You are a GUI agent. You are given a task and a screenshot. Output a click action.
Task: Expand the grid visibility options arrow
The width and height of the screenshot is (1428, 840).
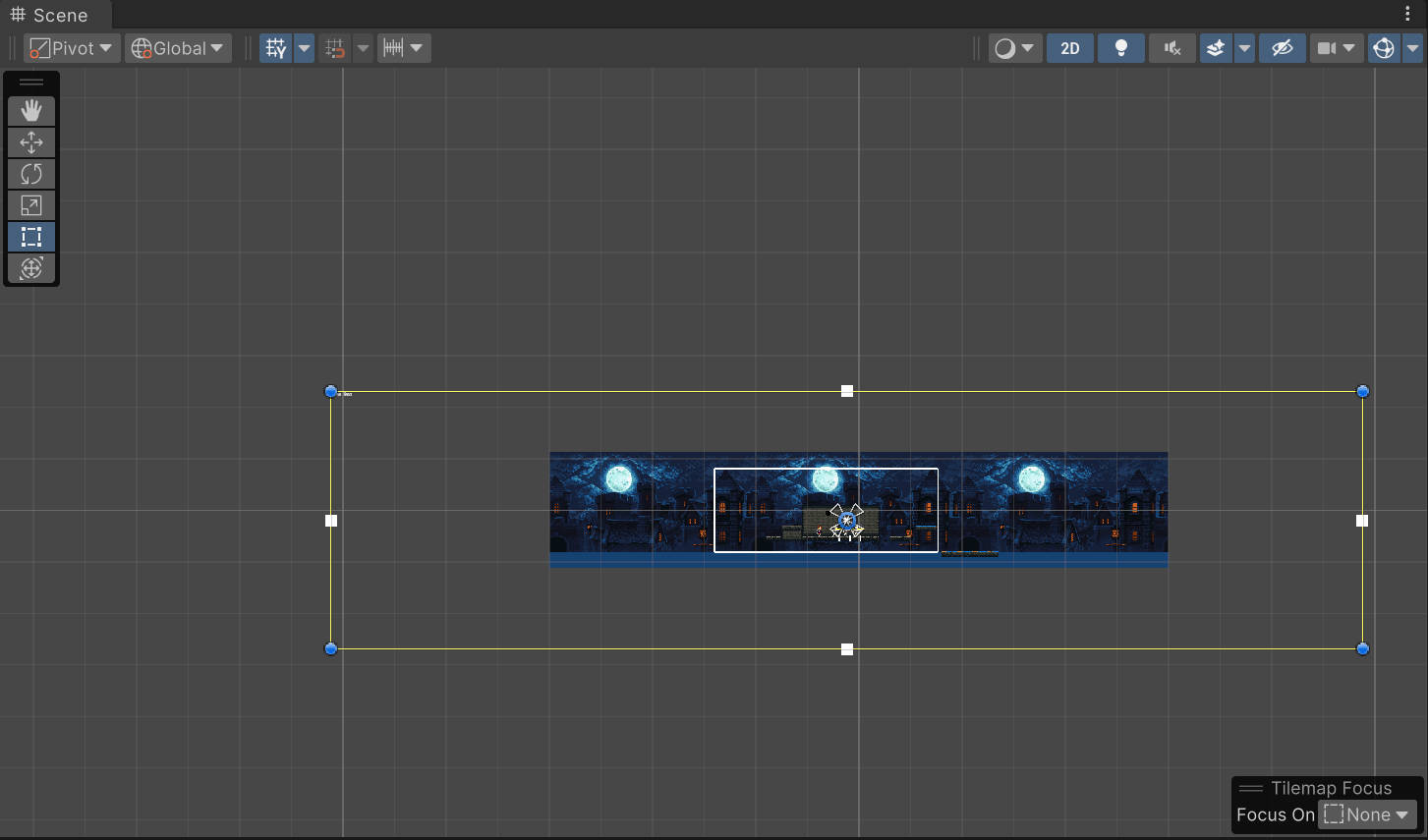304,48
